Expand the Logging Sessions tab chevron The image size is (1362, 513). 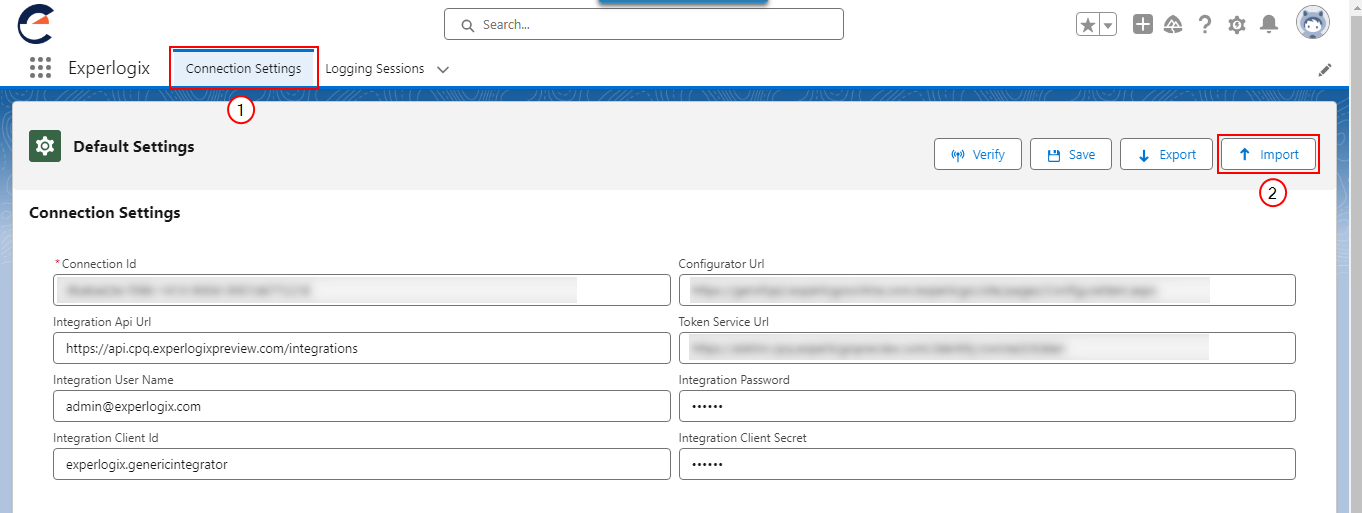(x=443, y=70)
